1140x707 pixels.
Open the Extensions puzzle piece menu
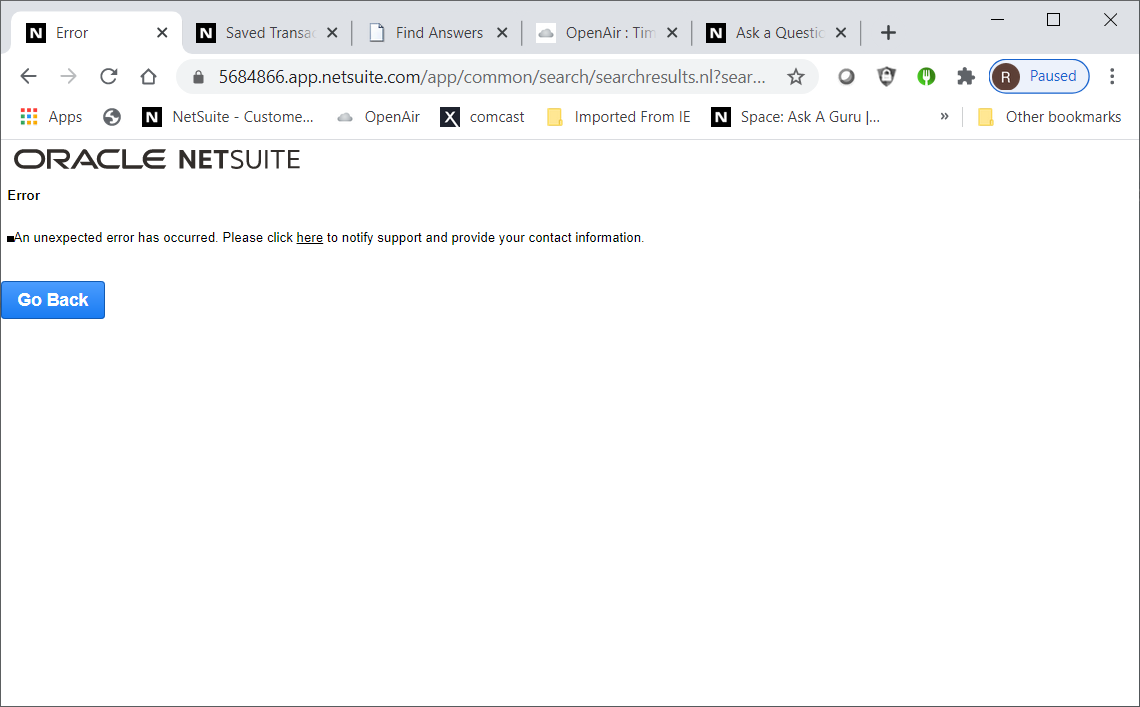pos(966,76)
